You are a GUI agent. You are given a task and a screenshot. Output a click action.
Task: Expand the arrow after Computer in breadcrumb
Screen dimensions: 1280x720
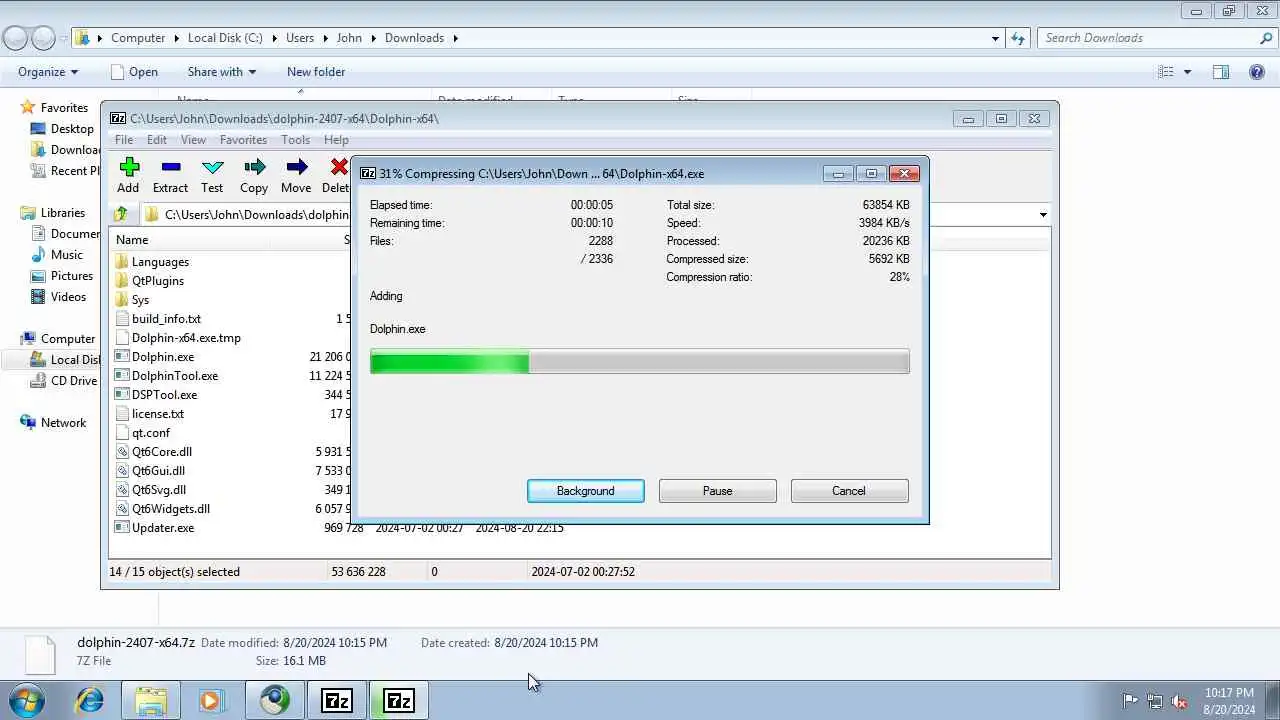tap(176, 38)
